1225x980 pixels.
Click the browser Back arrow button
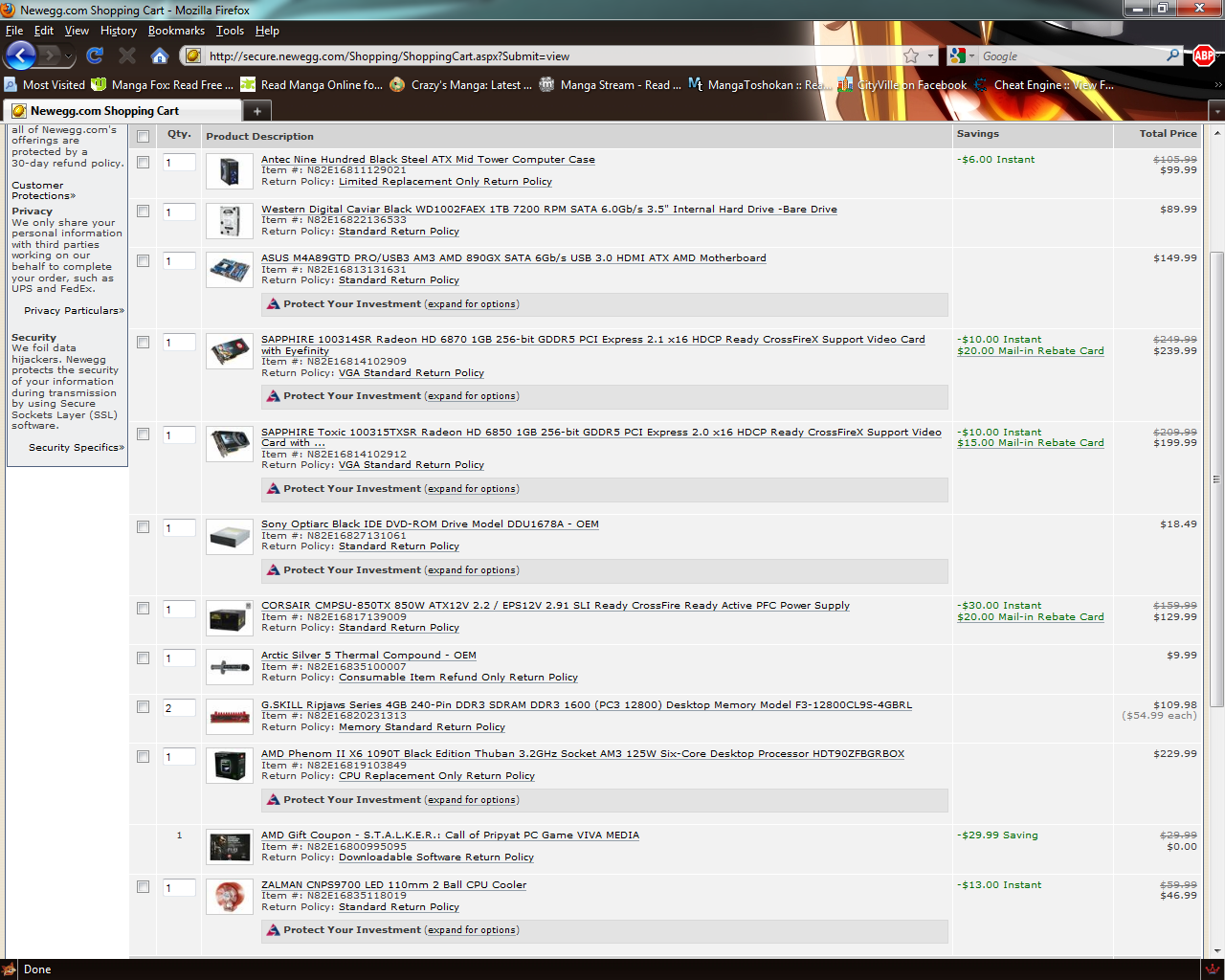coord(21,56)
